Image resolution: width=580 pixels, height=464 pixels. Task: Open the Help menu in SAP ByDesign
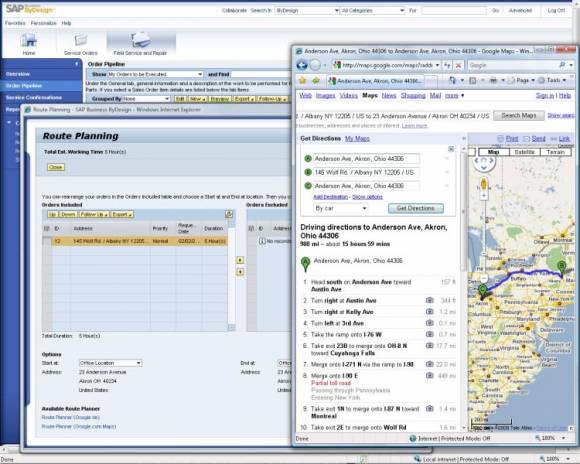pyautogui.click(x=66, y=23)
